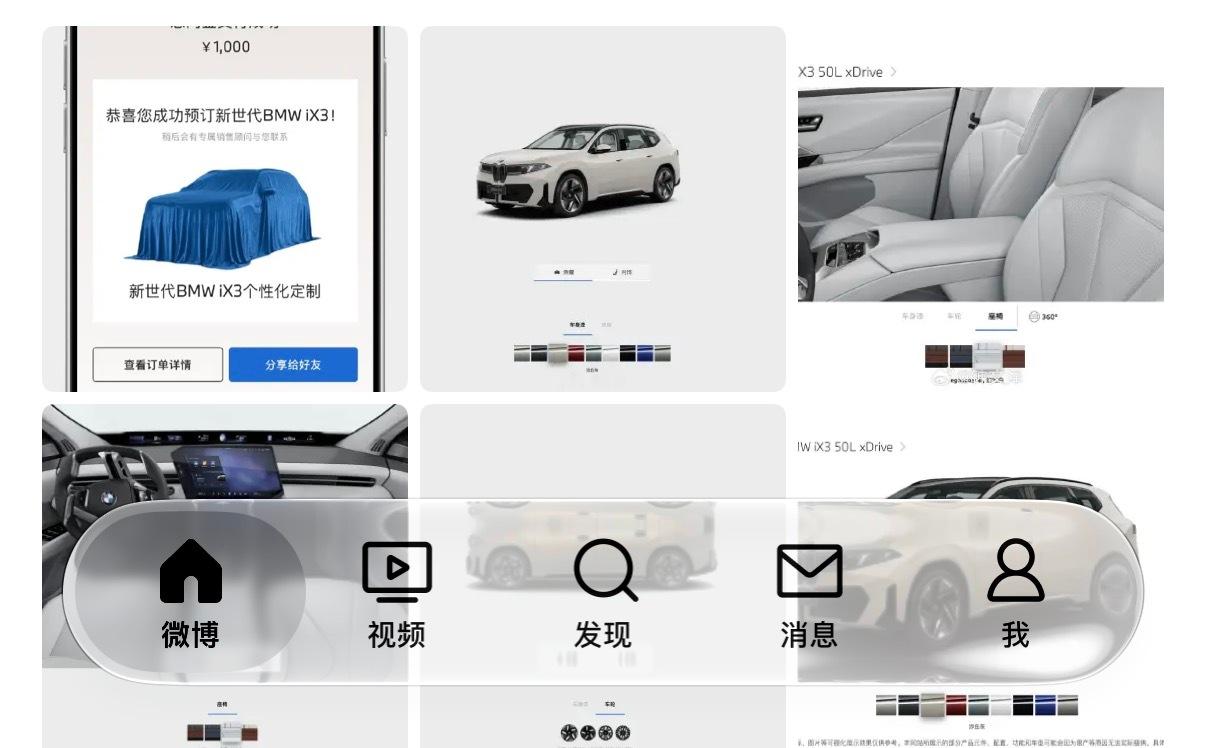Go to the 消息 messages tab
Image resolution: width=1206 pixels, height=748 pixels.
click(x=809, y=593)
